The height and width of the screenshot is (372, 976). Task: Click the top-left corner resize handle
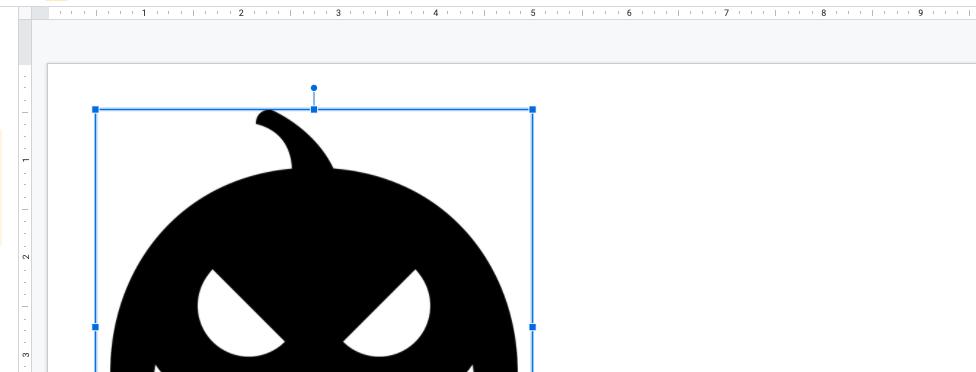point(95,109)
